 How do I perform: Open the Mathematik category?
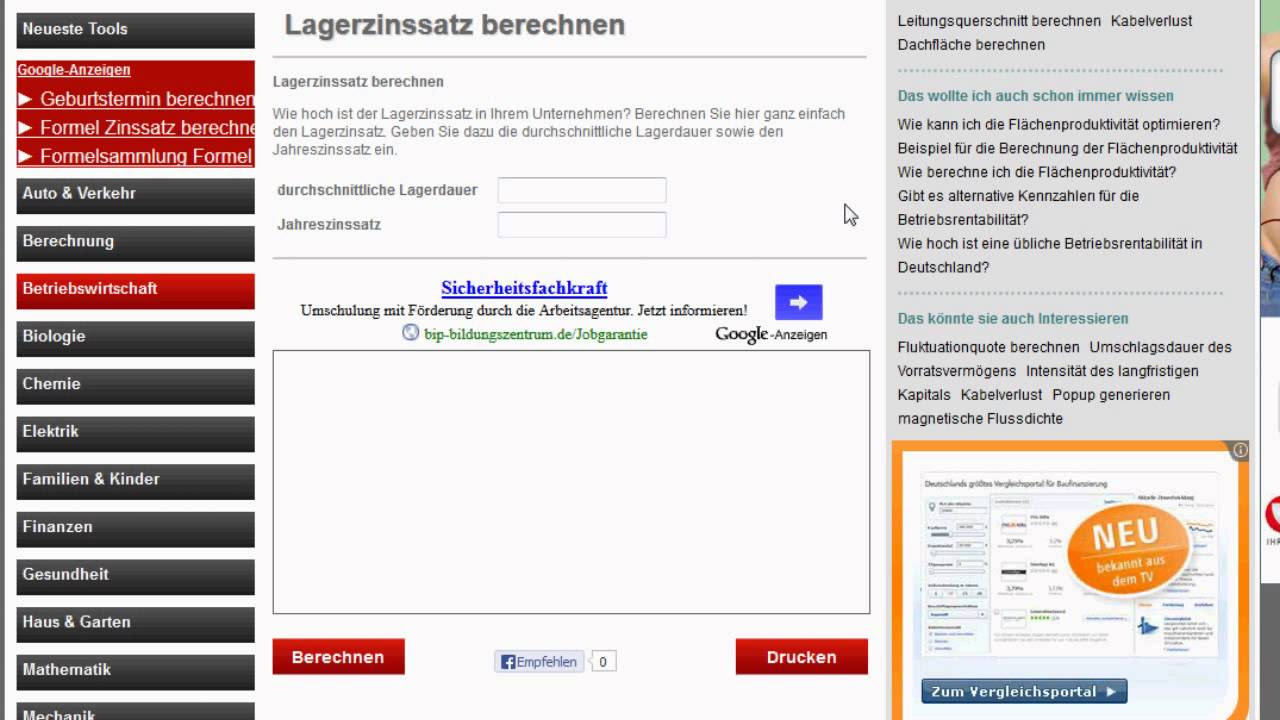click(136, 671)
